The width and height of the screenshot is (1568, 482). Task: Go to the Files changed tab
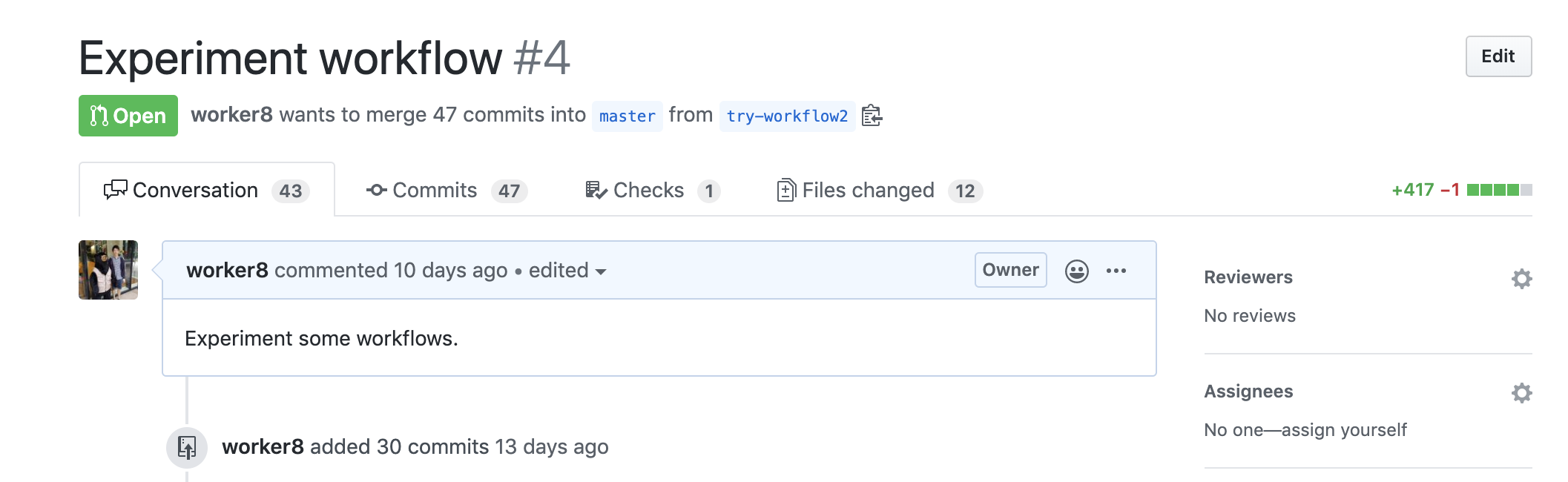(879, 191)
